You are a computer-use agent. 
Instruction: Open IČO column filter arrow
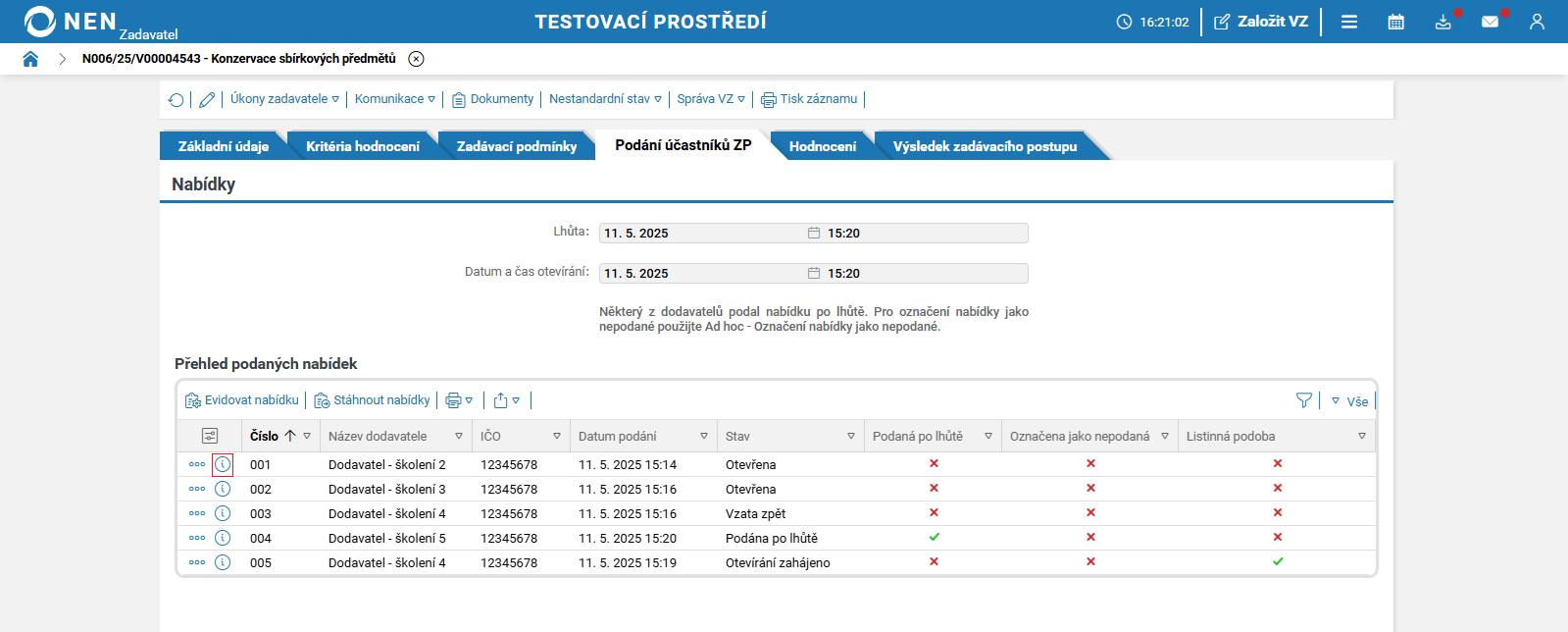pos(557,436)
